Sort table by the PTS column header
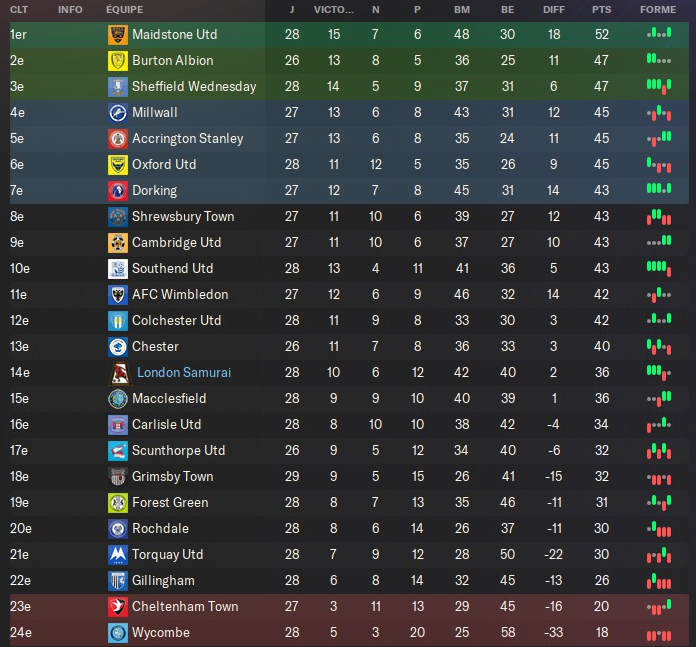 pos(601,9)
